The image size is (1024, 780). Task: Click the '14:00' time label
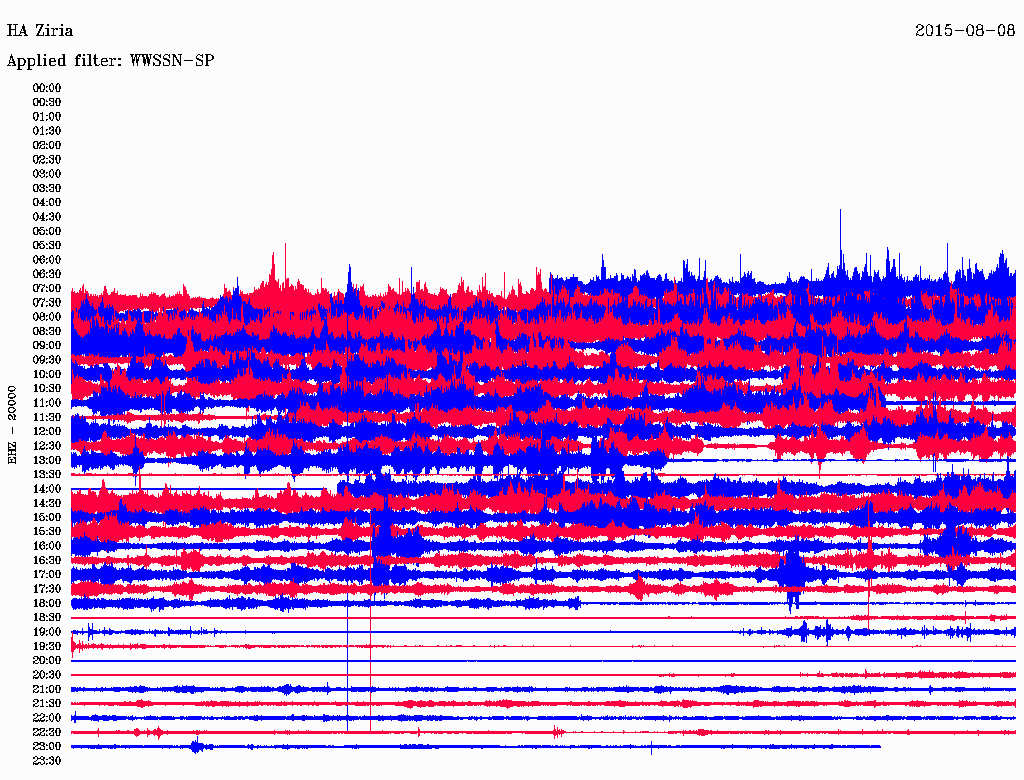pos(47,489)
